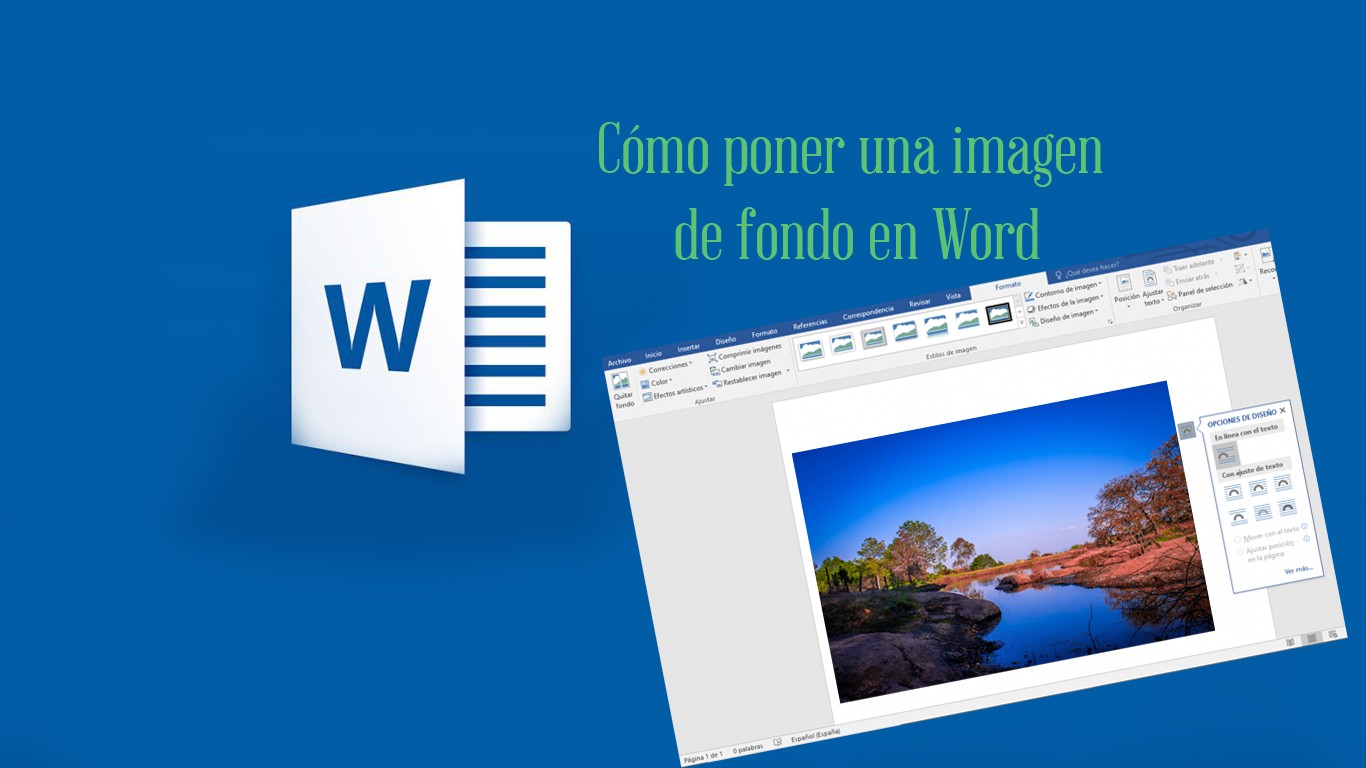
Task: Click Traer adelante
Action: click(1192, 266)
